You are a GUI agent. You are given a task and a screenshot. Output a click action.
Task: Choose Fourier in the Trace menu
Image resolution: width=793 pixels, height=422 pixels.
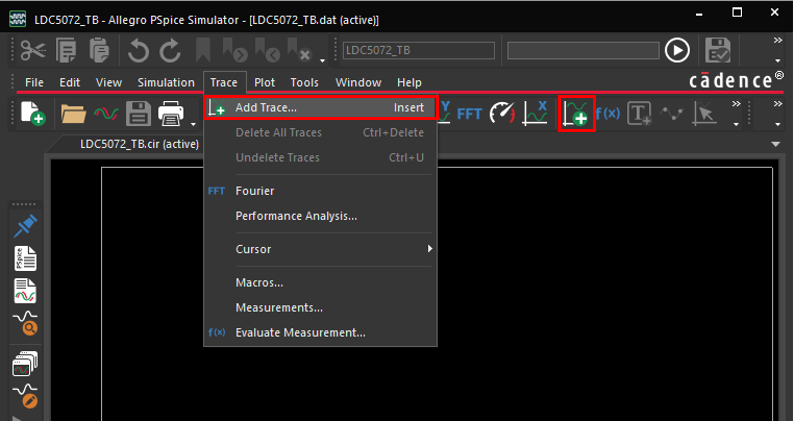(254, 190)
